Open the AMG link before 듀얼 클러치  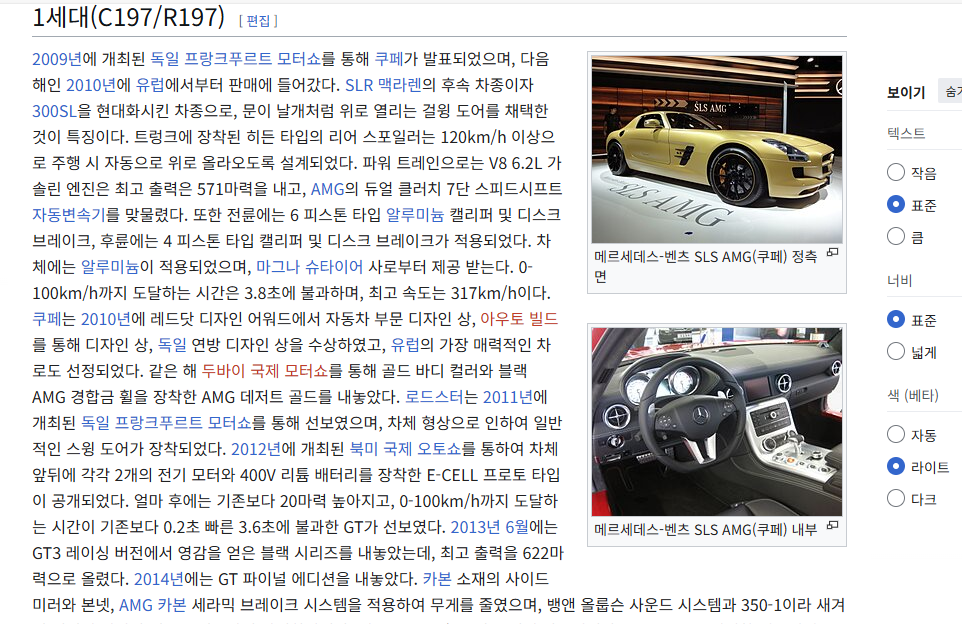(328, 189)
